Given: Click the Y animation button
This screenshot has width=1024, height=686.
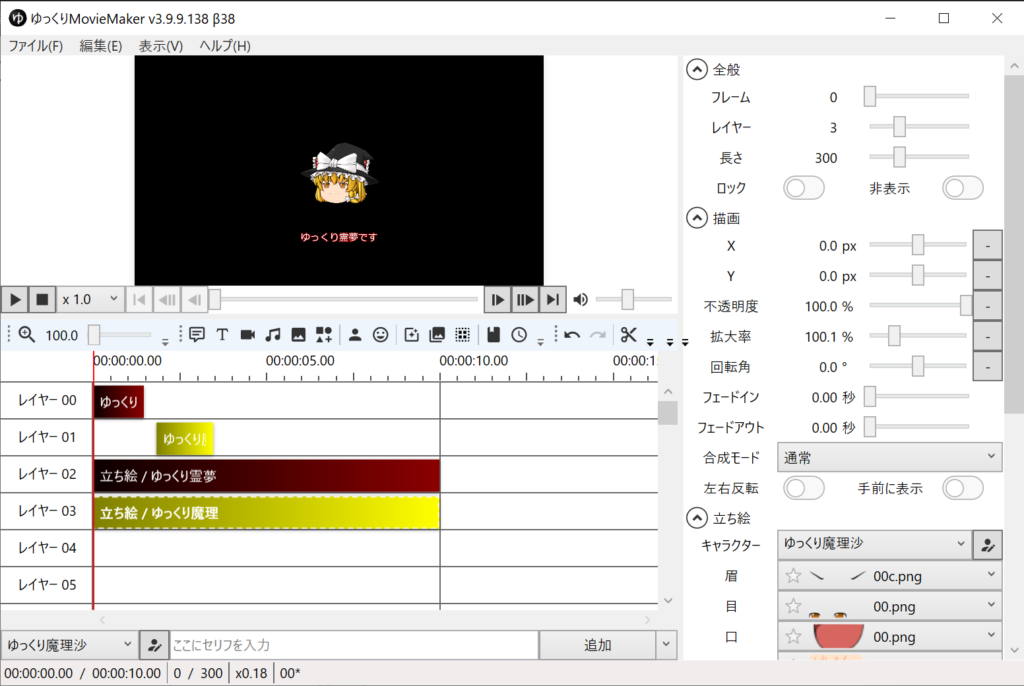Looking at the screenshot, I should [987, 275].
